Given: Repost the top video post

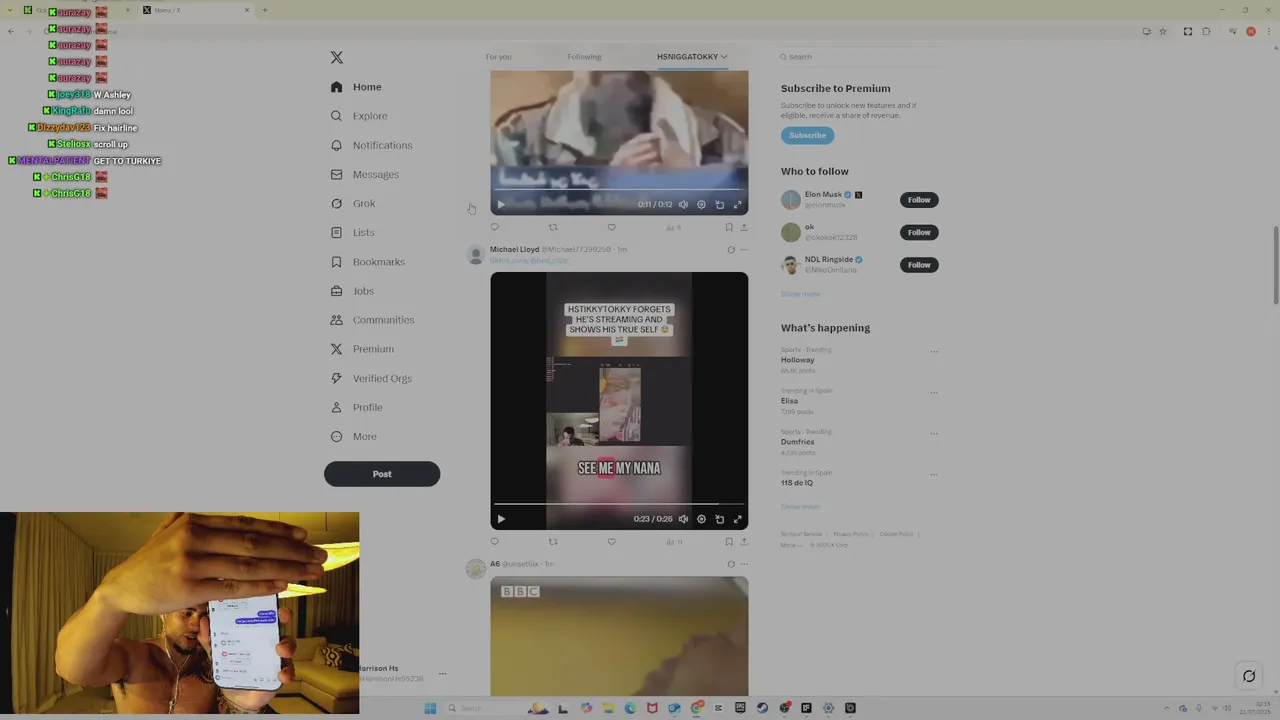Looking at the screenshot, I should (552, 227).
